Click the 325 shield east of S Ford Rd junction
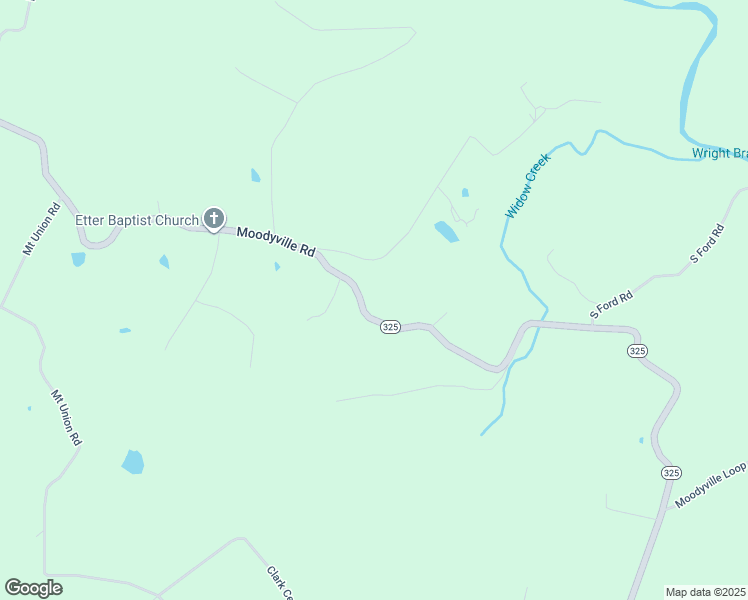748x600 pixels. 637,351
